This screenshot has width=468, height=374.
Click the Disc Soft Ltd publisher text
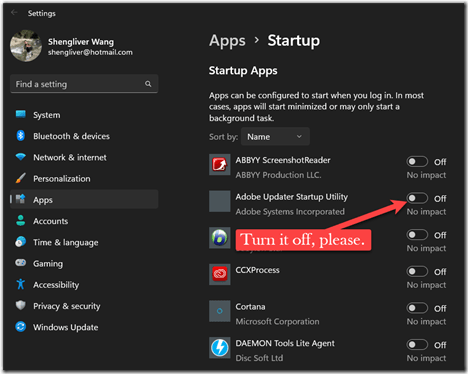[259, 358]
